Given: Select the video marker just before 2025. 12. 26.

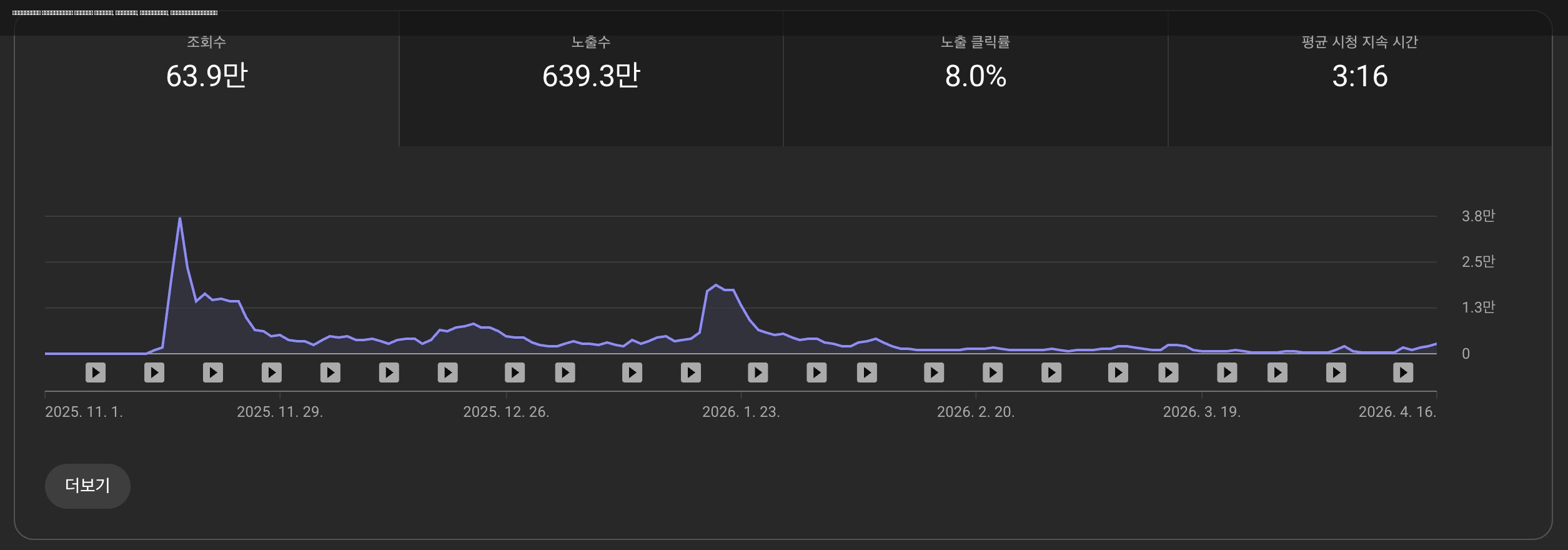Looking at the screenshot, I should click(x=448, y=373).
